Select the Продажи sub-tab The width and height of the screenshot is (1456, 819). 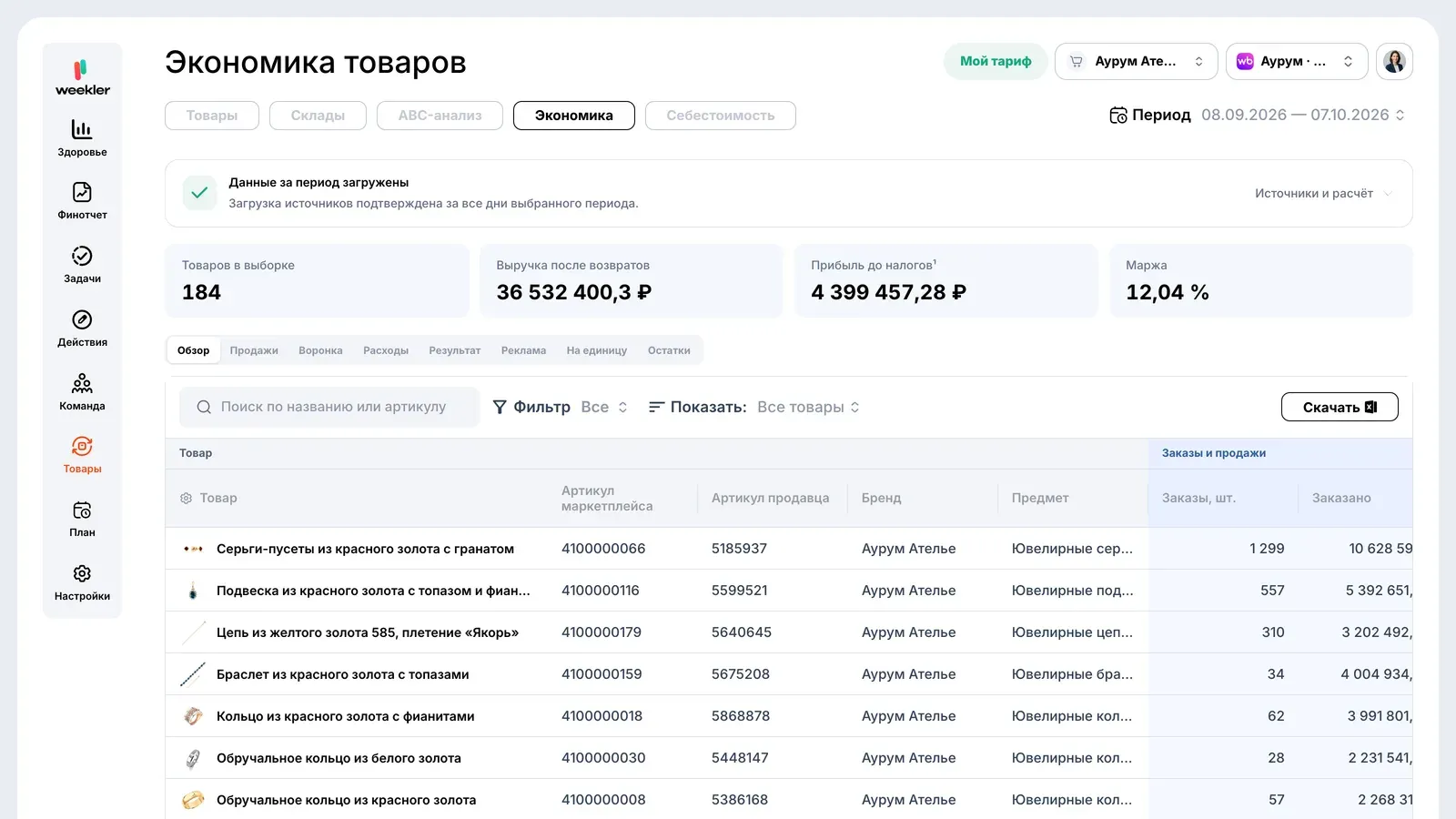pos(254,350)
